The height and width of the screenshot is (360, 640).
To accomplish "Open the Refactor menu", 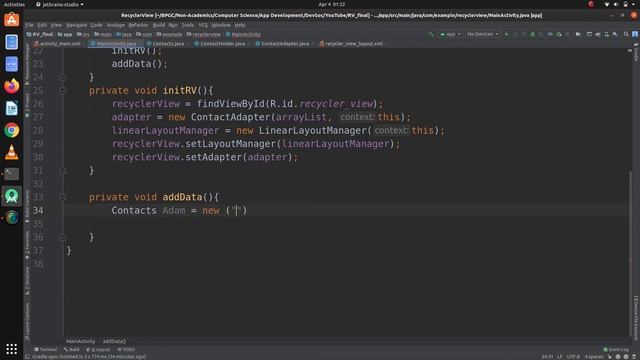I will [138, 25].
